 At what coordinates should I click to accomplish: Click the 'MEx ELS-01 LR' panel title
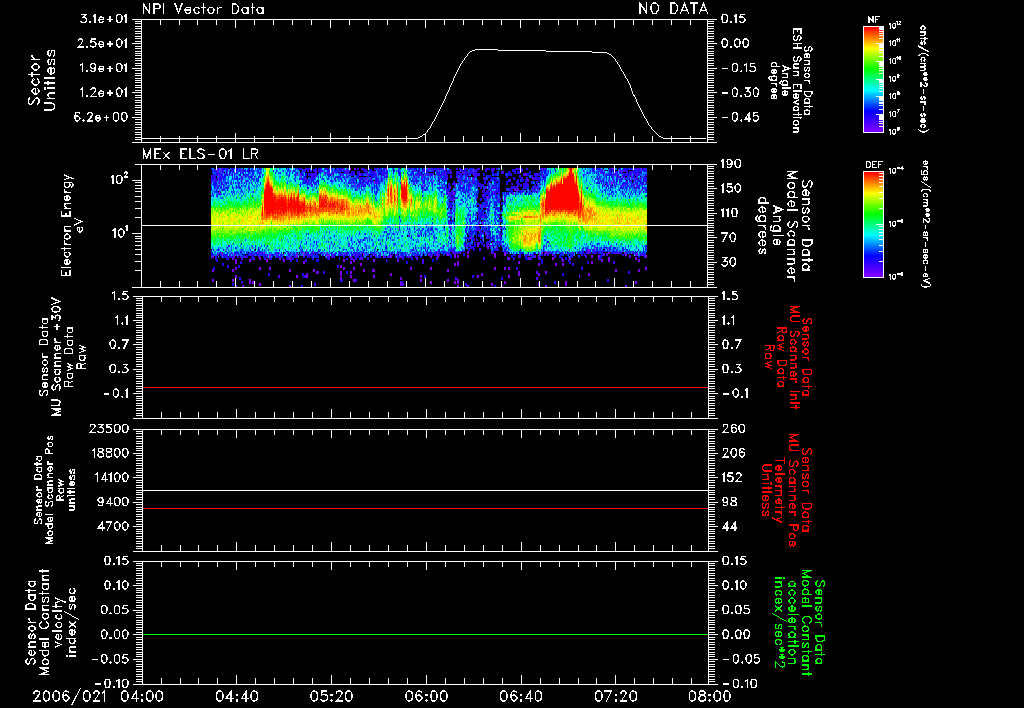pyautogui.click(x=200, y=154)
